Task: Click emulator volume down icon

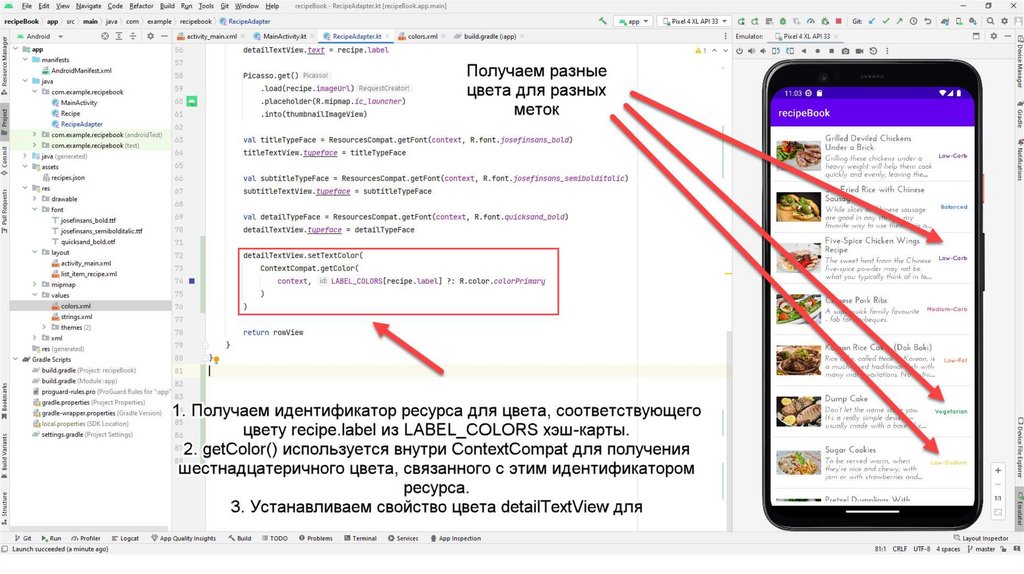Action: (763, 51)
